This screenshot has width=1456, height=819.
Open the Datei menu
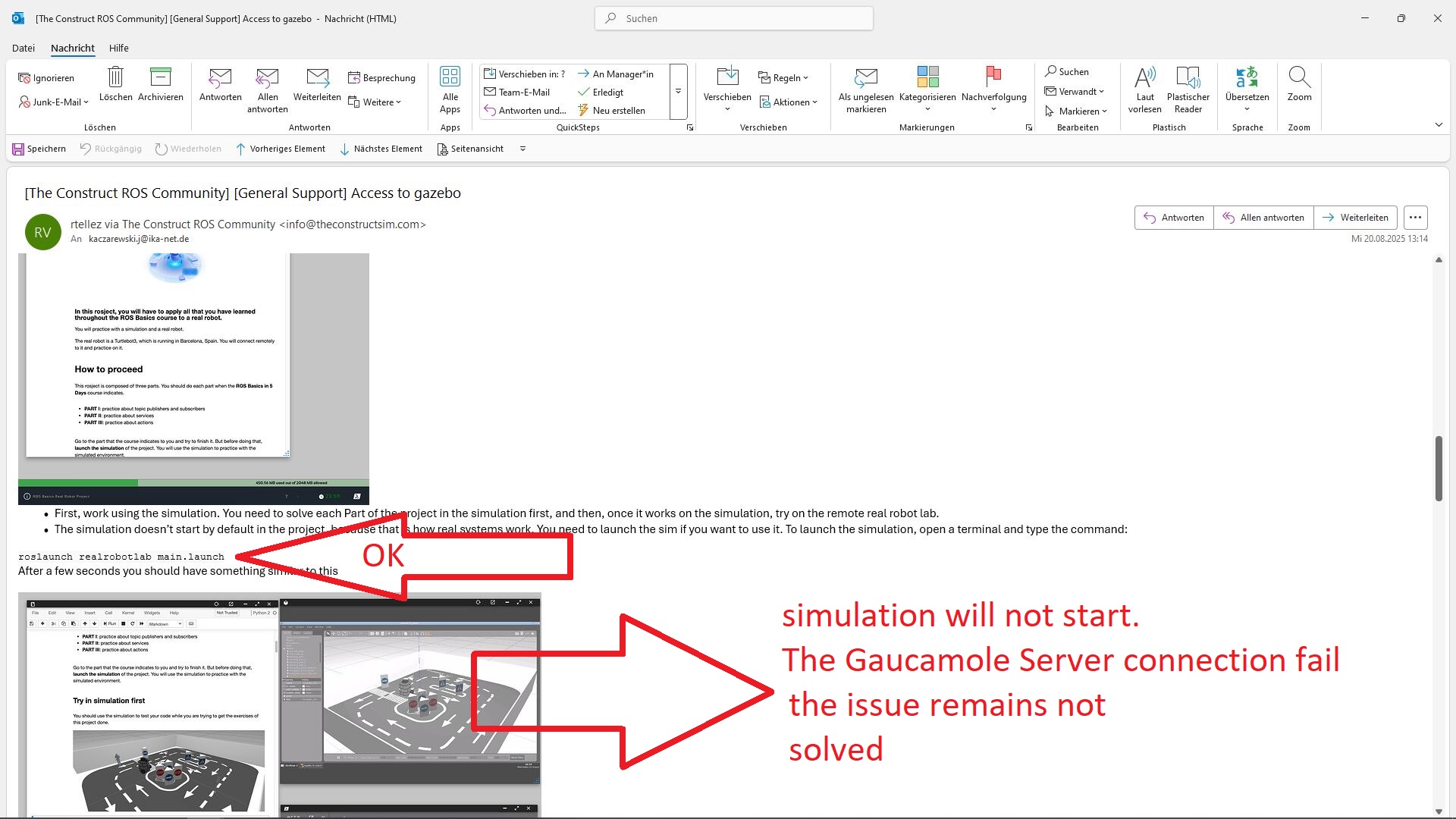[24, 48]
